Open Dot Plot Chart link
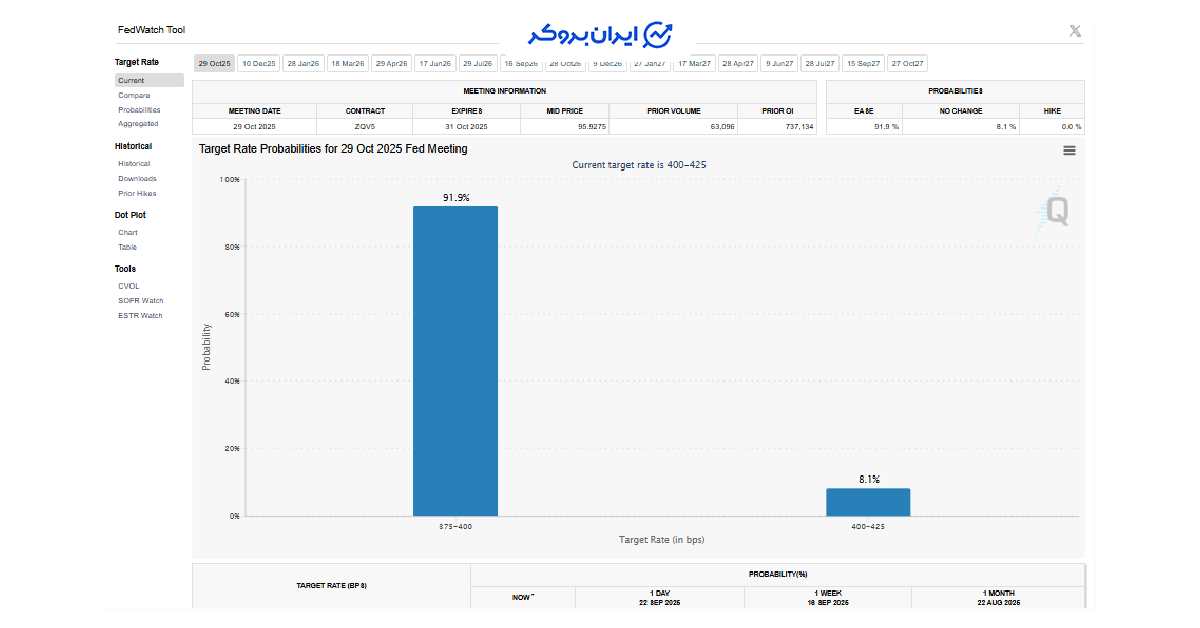 128,233
